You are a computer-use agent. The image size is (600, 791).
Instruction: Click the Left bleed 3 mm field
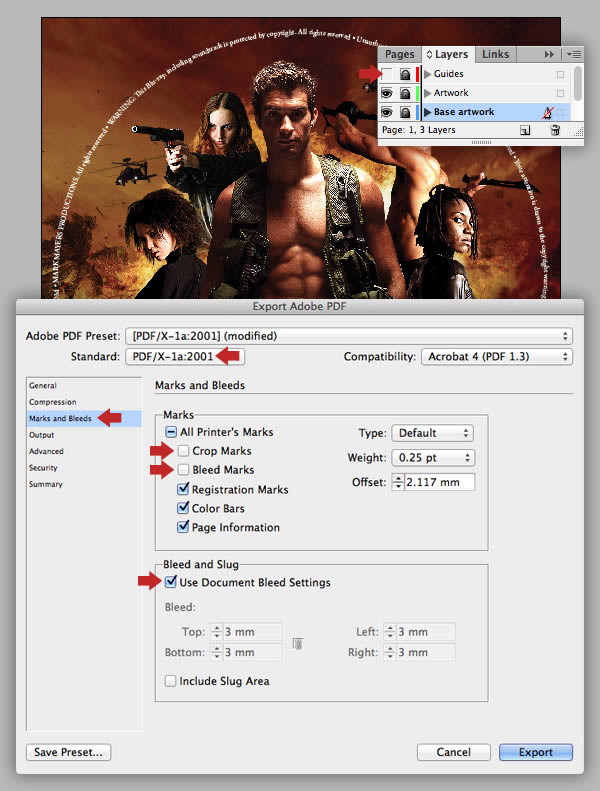pyautogui.click(x=425, y=632)
